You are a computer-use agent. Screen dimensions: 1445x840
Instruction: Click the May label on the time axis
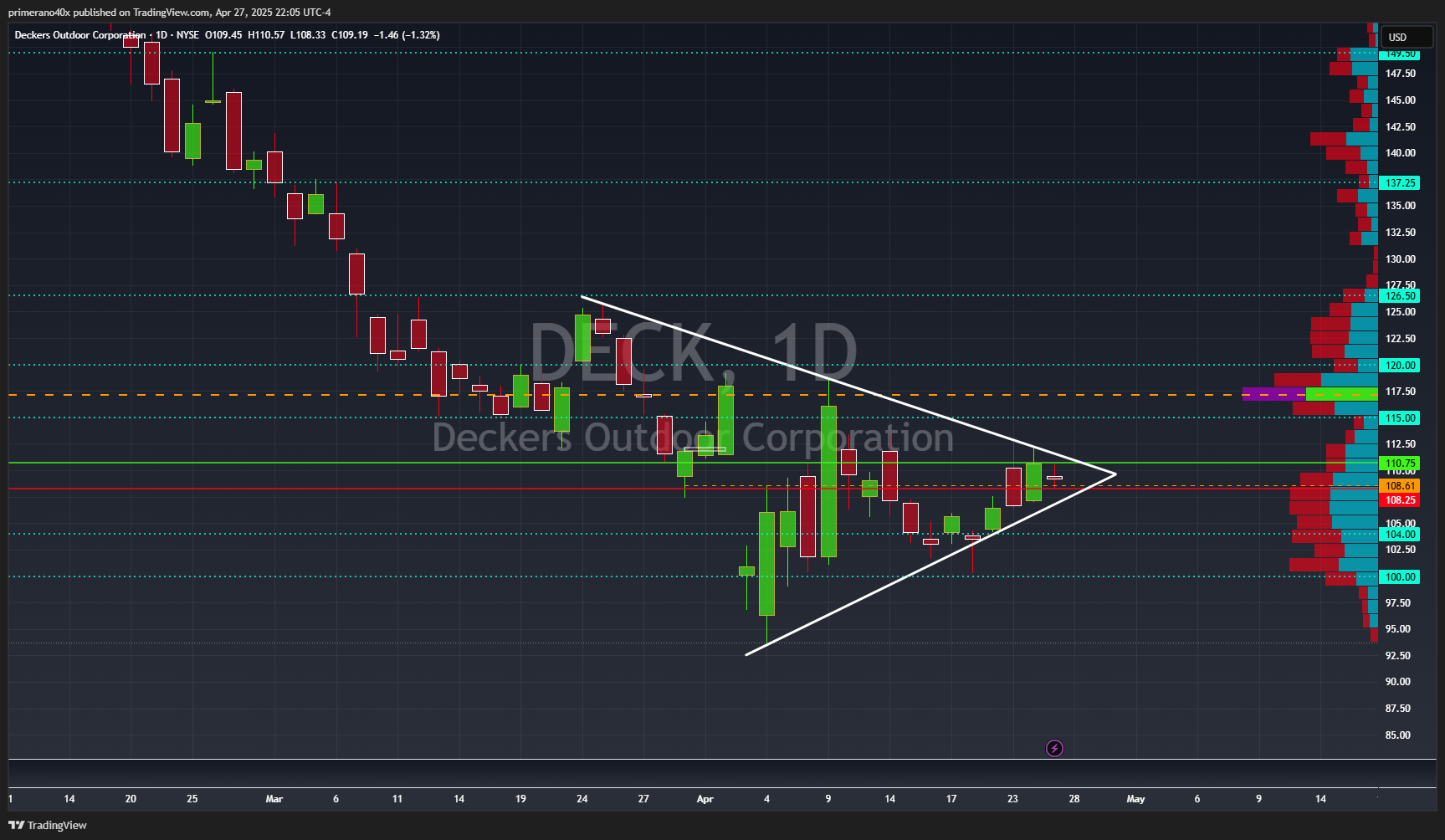pyautogui.click(x=1135, y=799)
